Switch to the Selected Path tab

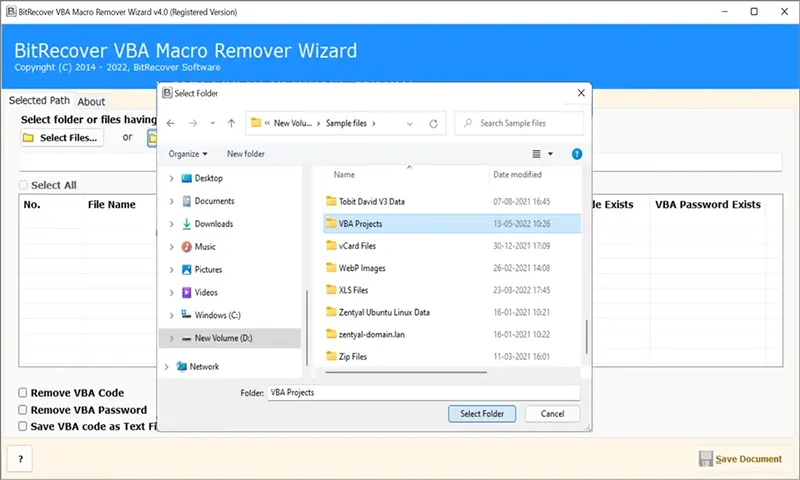pos(39,100)
